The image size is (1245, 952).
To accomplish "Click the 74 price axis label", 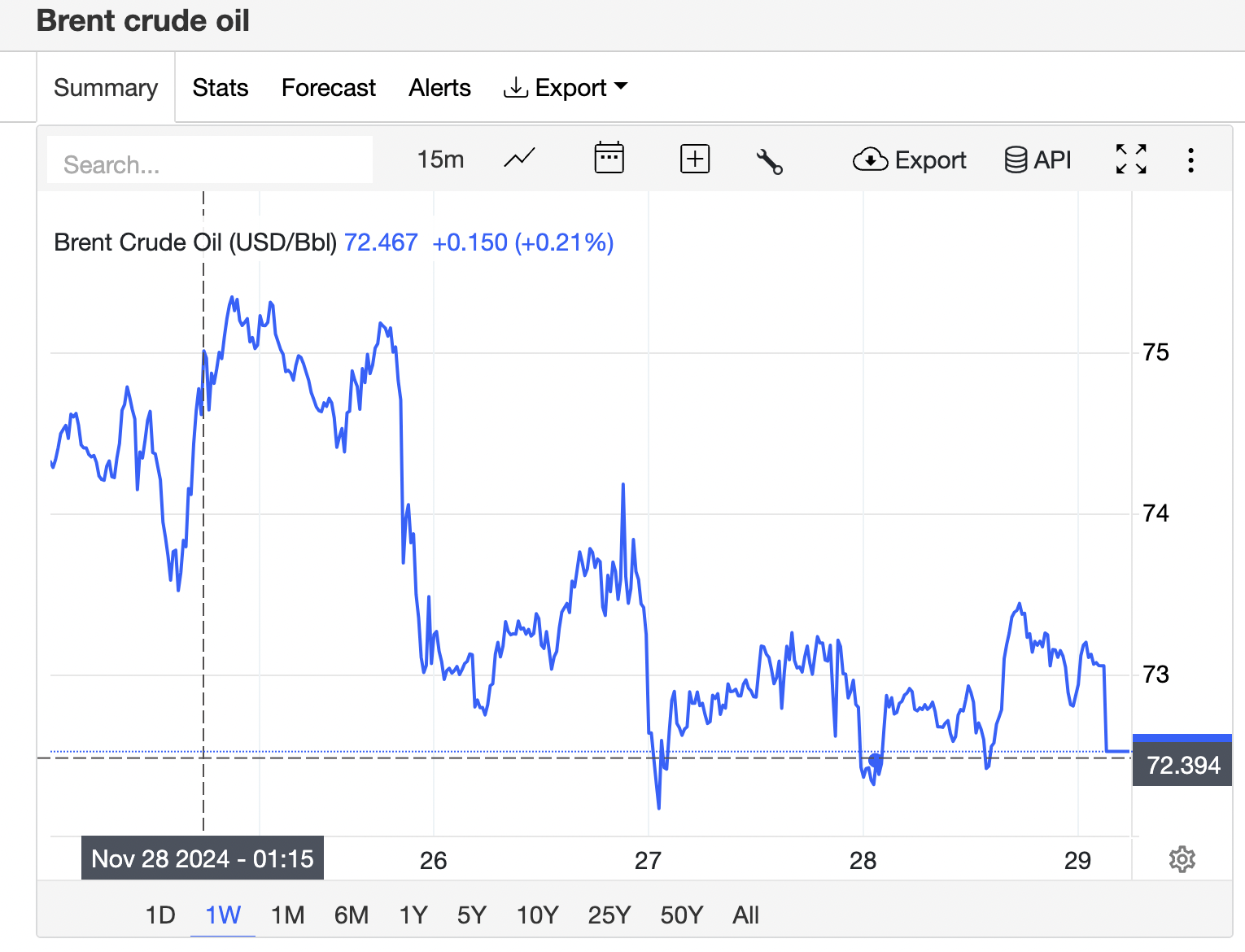I will [x=1155, y=513].
